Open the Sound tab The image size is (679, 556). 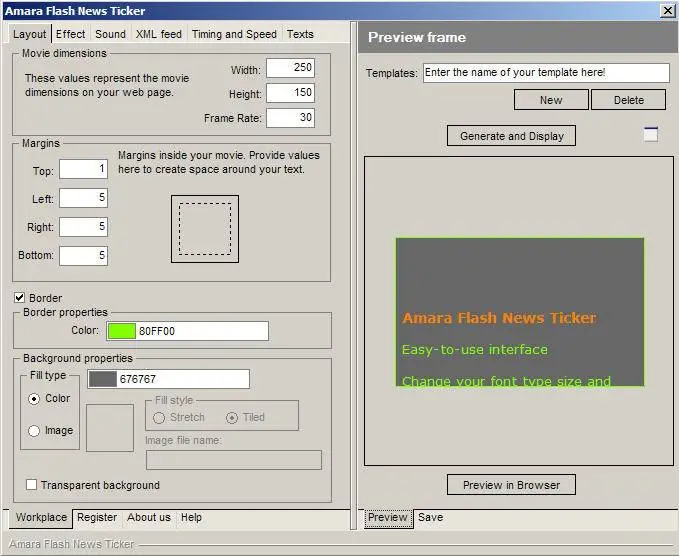click(110, 34)
